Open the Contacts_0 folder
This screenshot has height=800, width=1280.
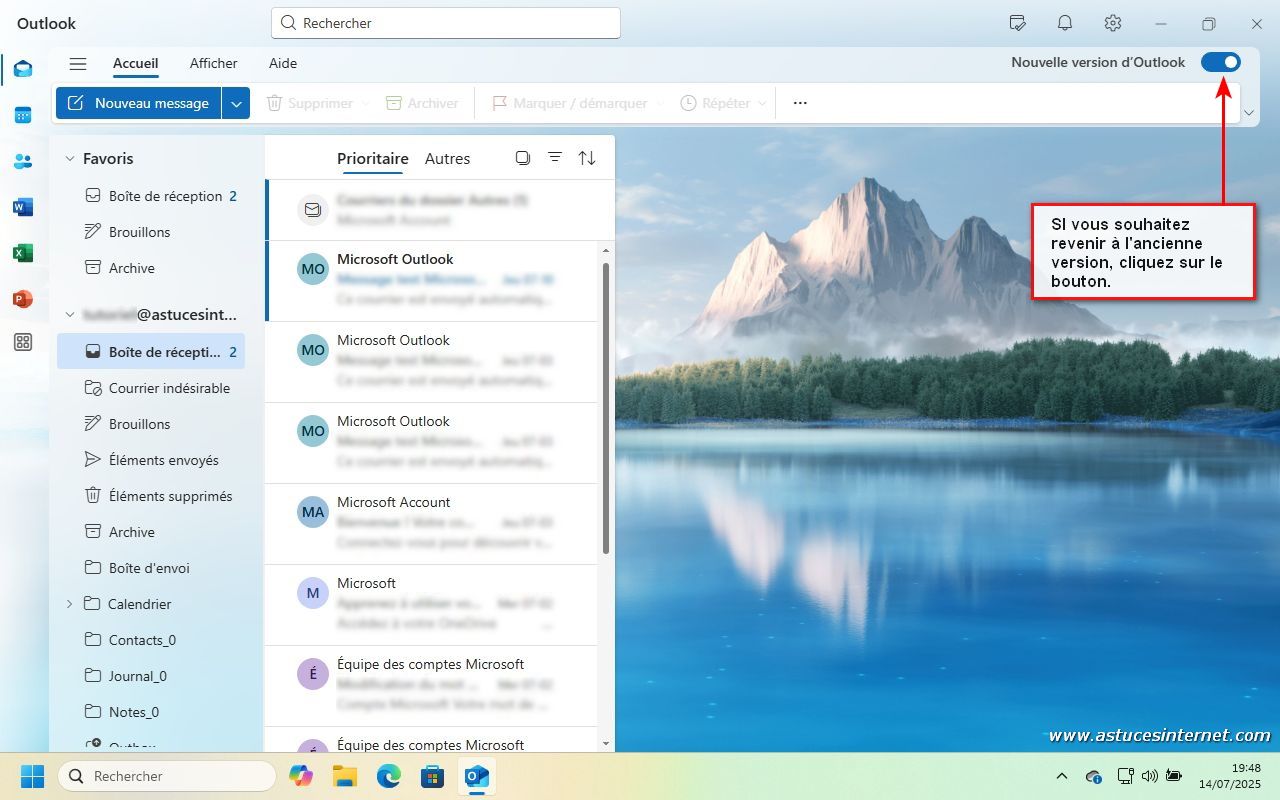pos(152,640)
